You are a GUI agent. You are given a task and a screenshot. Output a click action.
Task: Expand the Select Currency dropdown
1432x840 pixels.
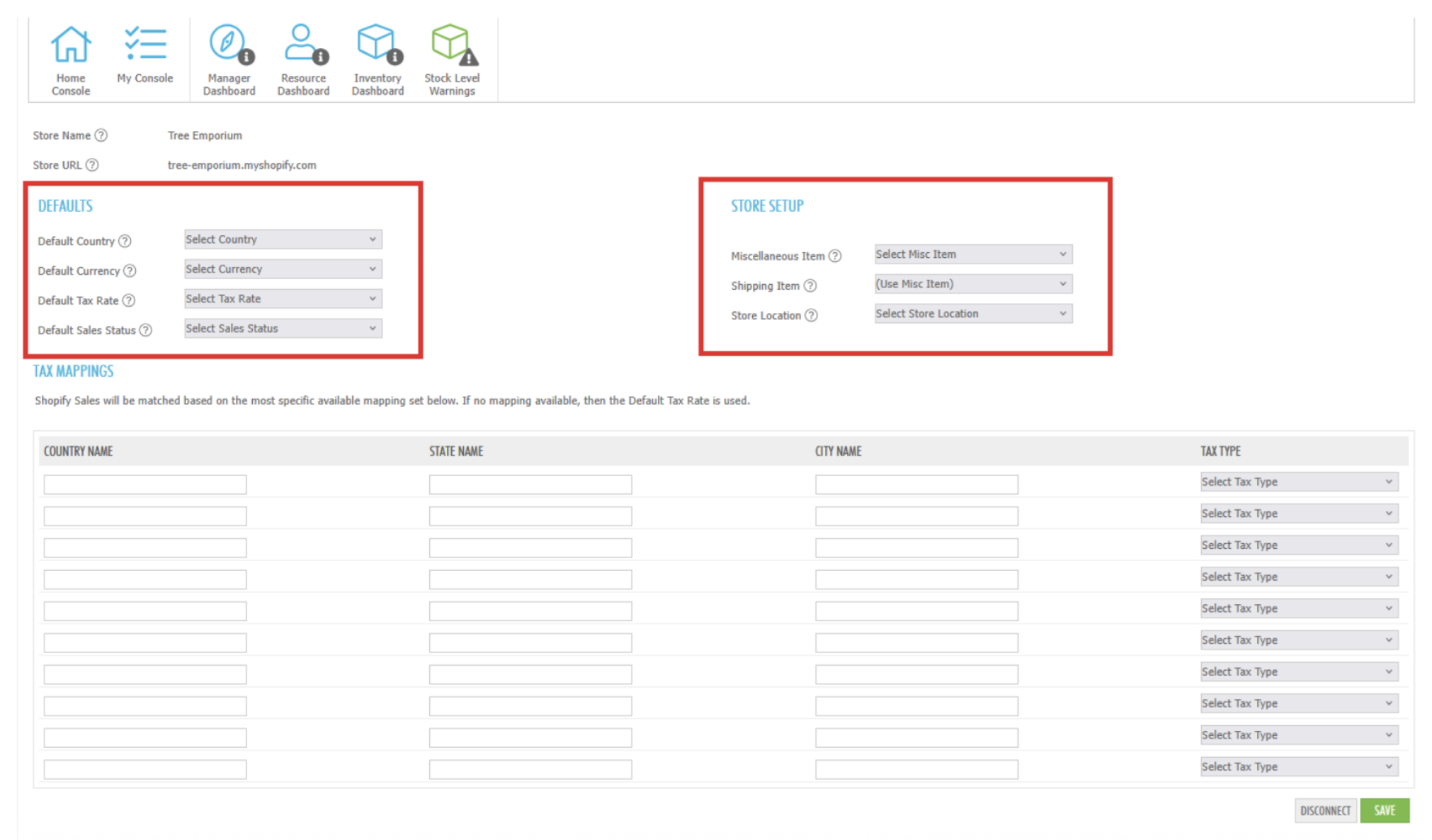[x=283, y=269]
